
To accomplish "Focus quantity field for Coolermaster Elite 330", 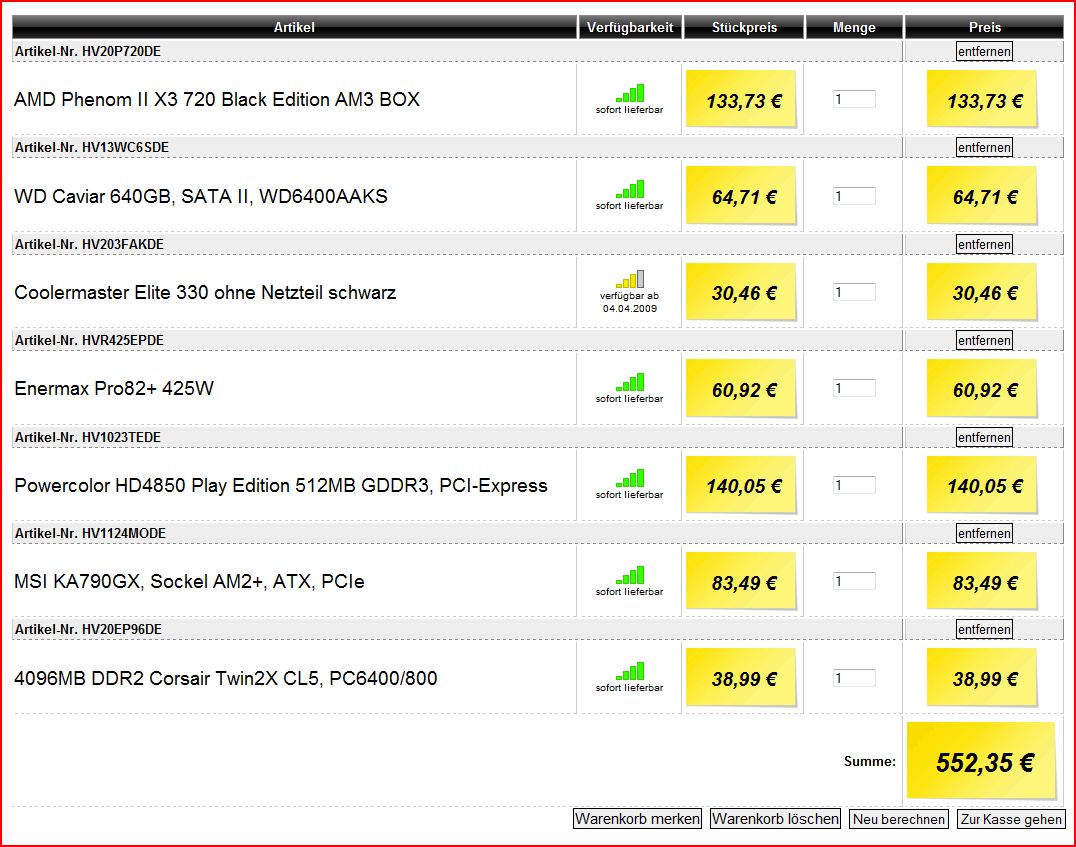I will click(854, 292).
